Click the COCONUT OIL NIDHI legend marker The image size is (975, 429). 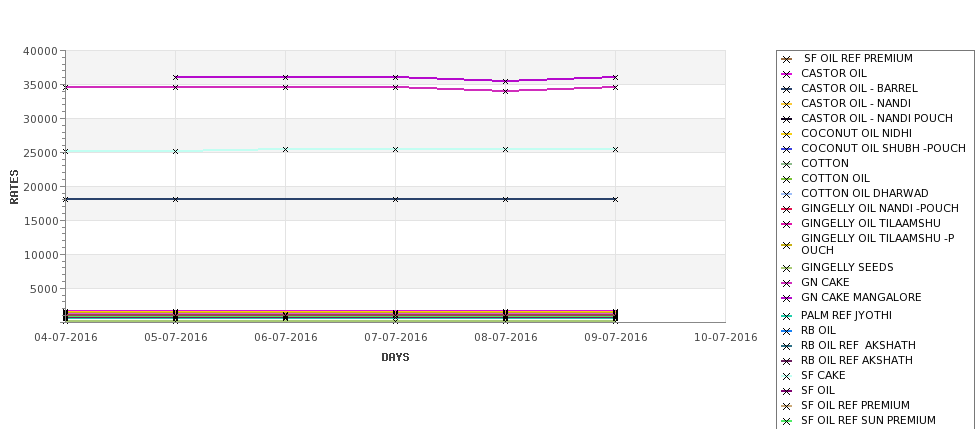[787, 134]
